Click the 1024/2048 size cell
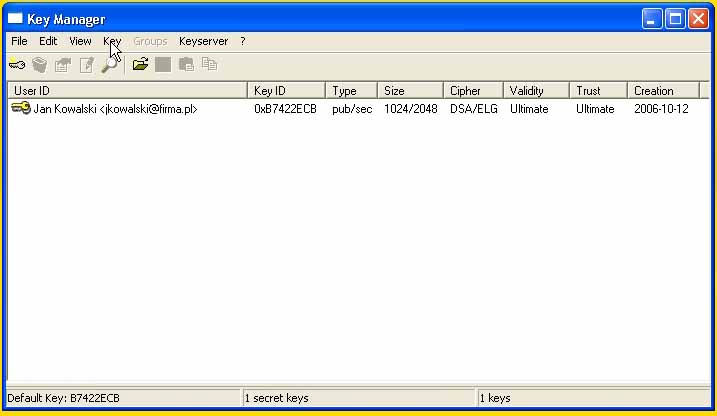The width and height of the screenshot is (717, 416). [411, 109]
